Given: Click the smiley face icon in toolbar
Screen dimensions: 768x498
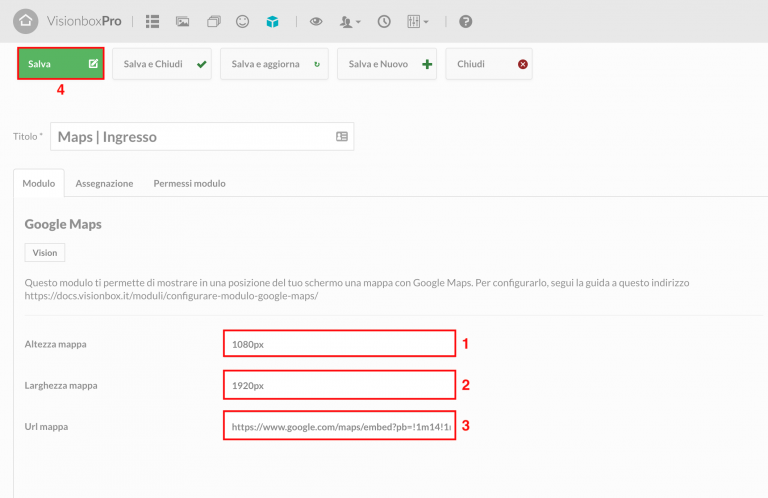Looking at the screenshot, I should click(242, 22).
